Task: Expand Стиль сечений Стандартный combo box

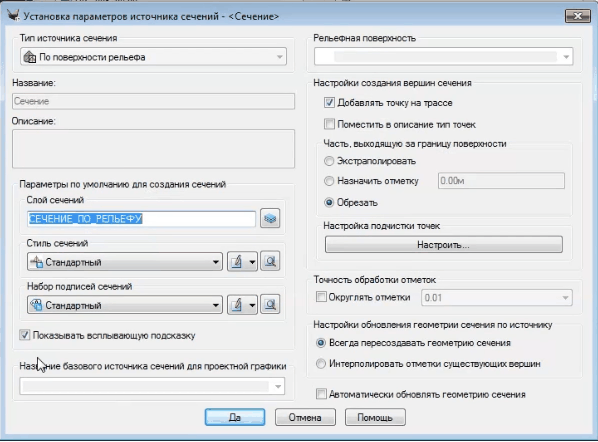Action: (x=125, y=262)
